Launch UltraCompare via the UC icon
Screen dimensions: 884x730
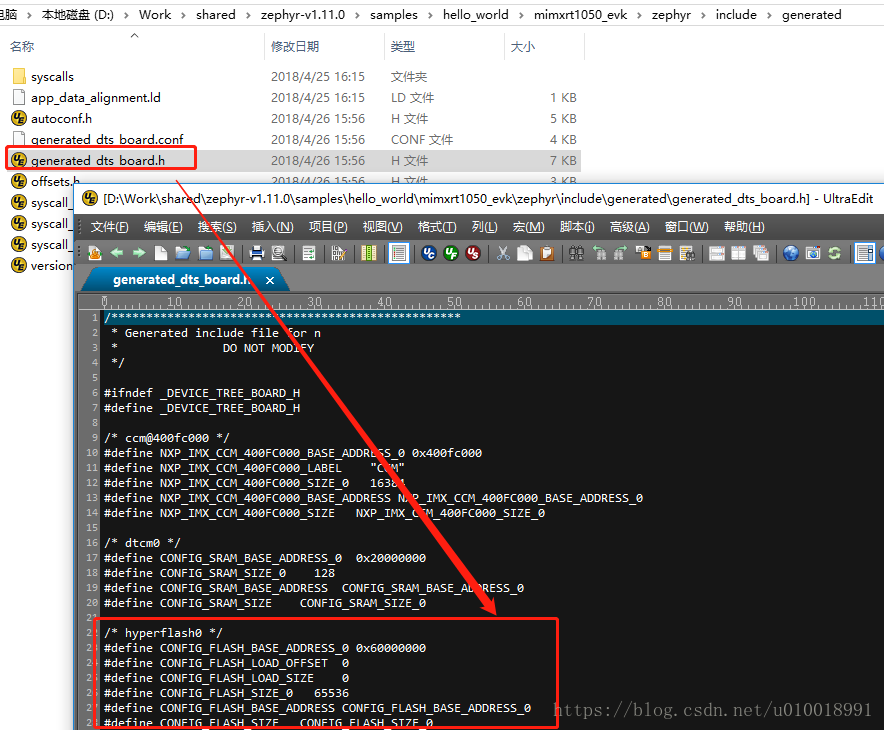point(429,253)
